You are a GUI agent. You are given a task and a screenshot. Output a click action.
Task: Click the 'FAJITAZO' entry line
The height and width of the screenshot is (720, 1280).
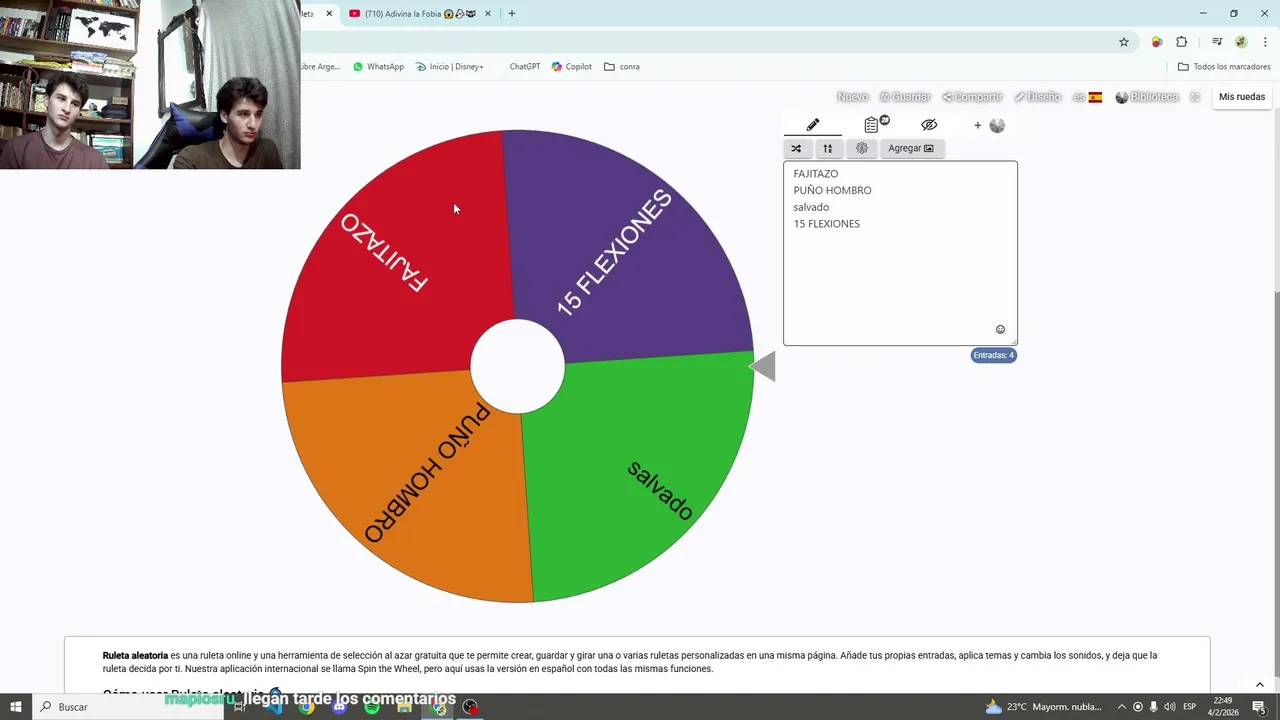pos(816,174)
